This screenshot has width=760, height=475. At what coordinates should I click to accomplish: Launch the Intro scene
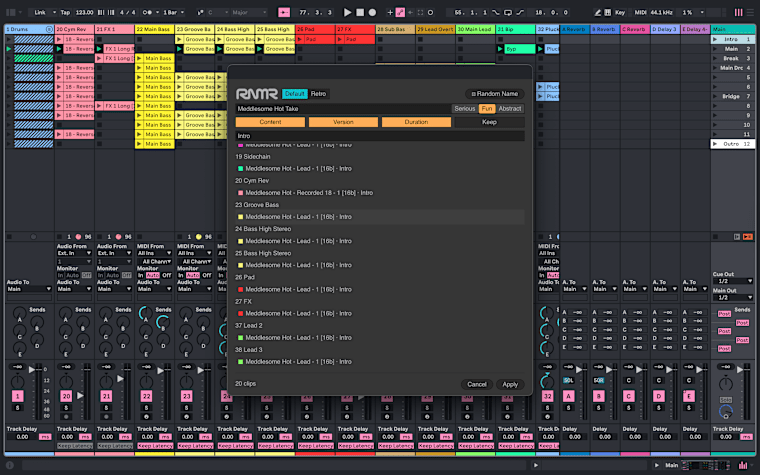715,39
